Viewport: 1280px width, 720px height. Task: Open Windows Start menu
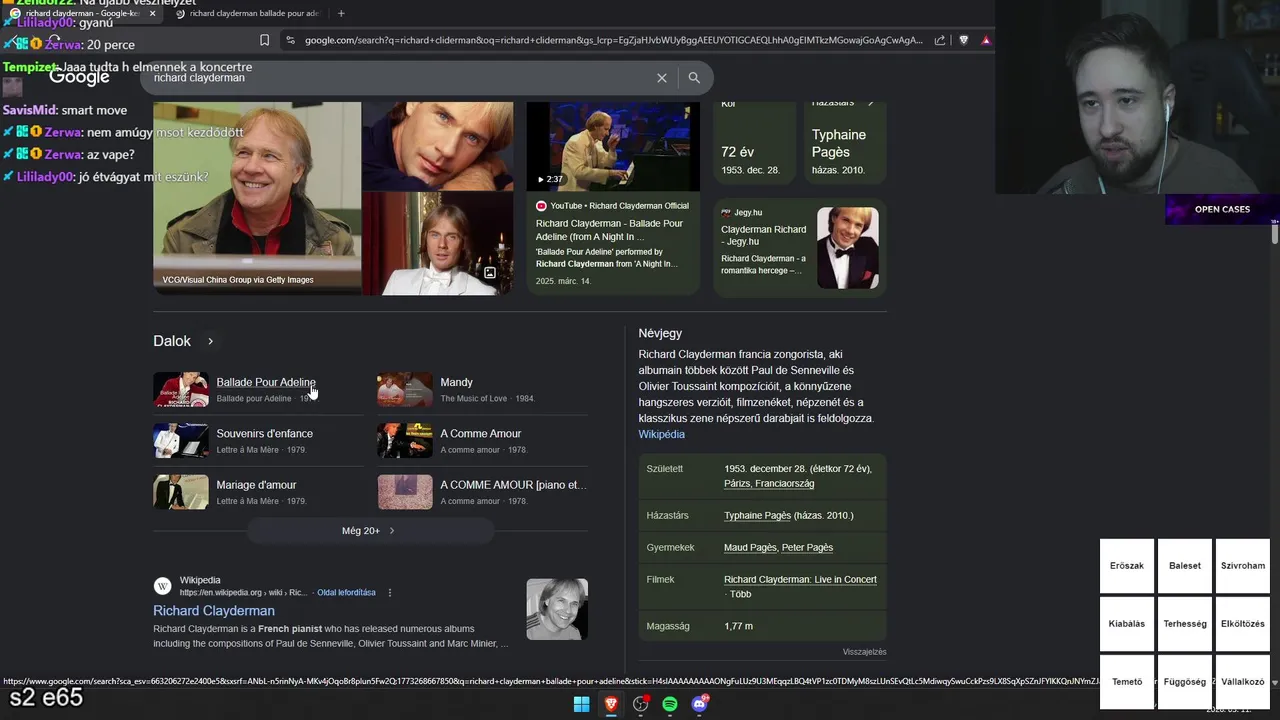581,704
